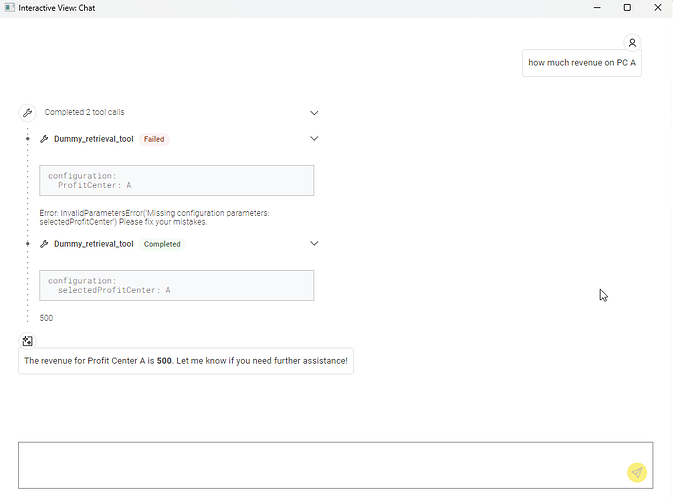Click the wrench icon beside Completed 2 tool calls
This screenshot has width=673, height=500.
pos(27,113)
